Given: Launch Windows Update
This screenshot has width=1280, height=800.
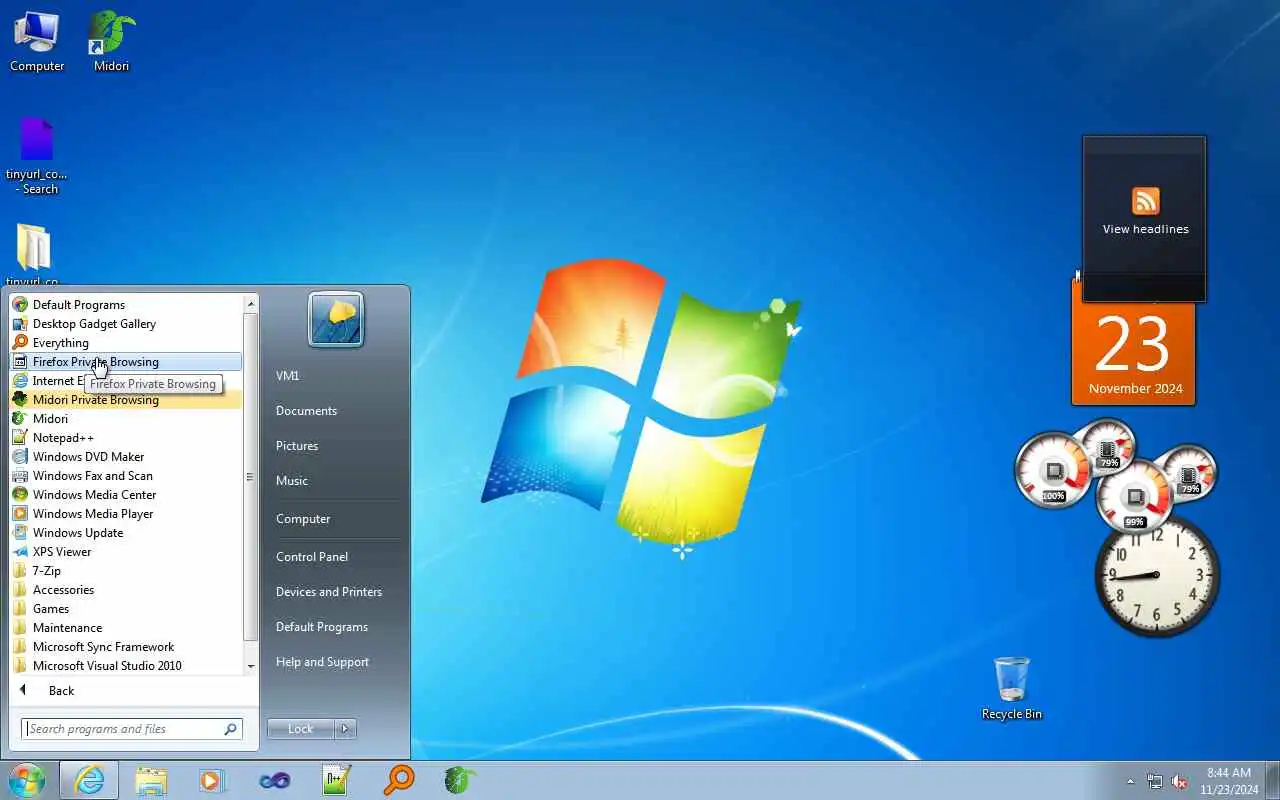Looking at the screenshot, I should point(126,533).
